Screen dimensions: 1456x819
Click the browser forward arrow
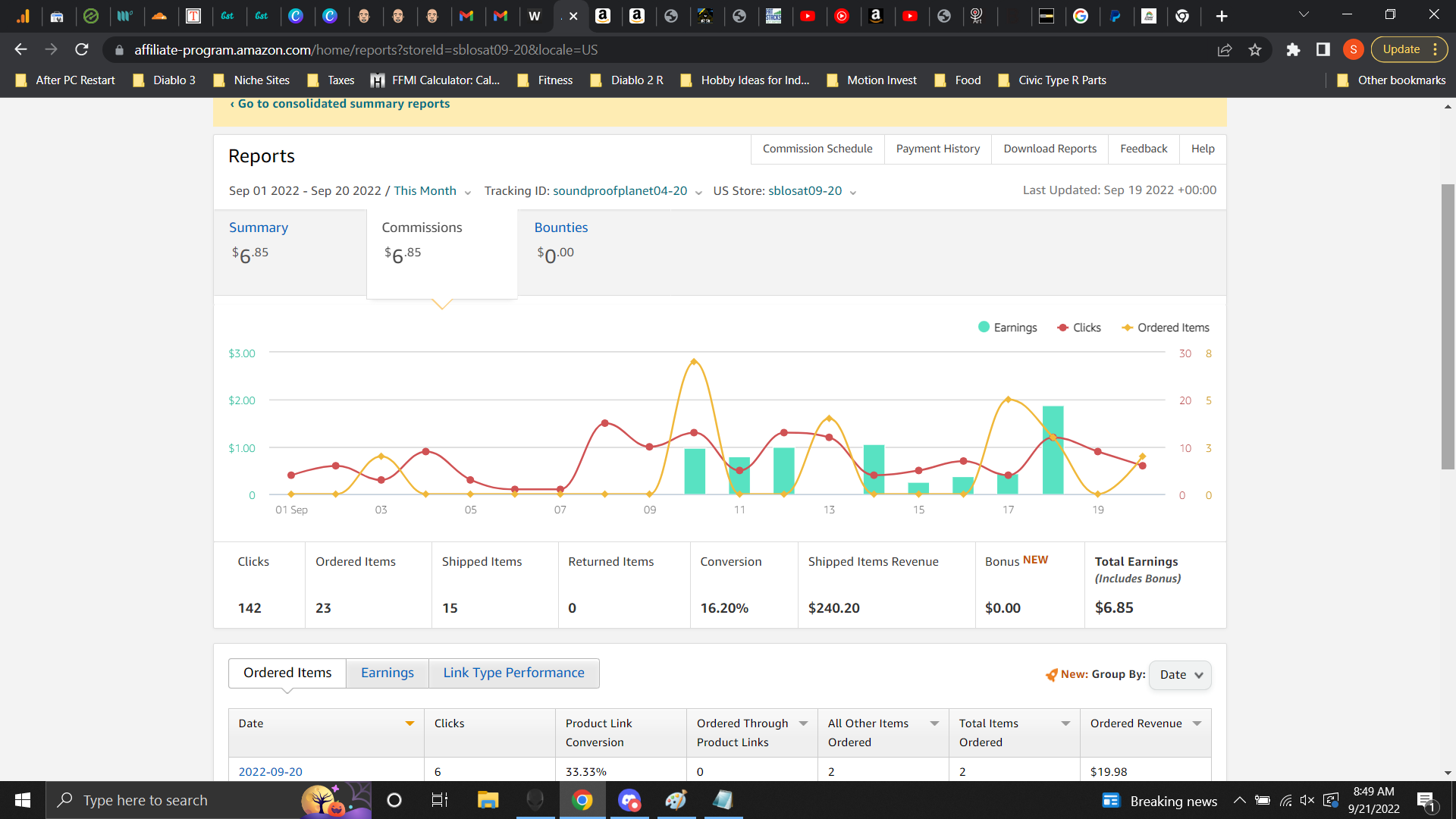(x=51, y=49)
